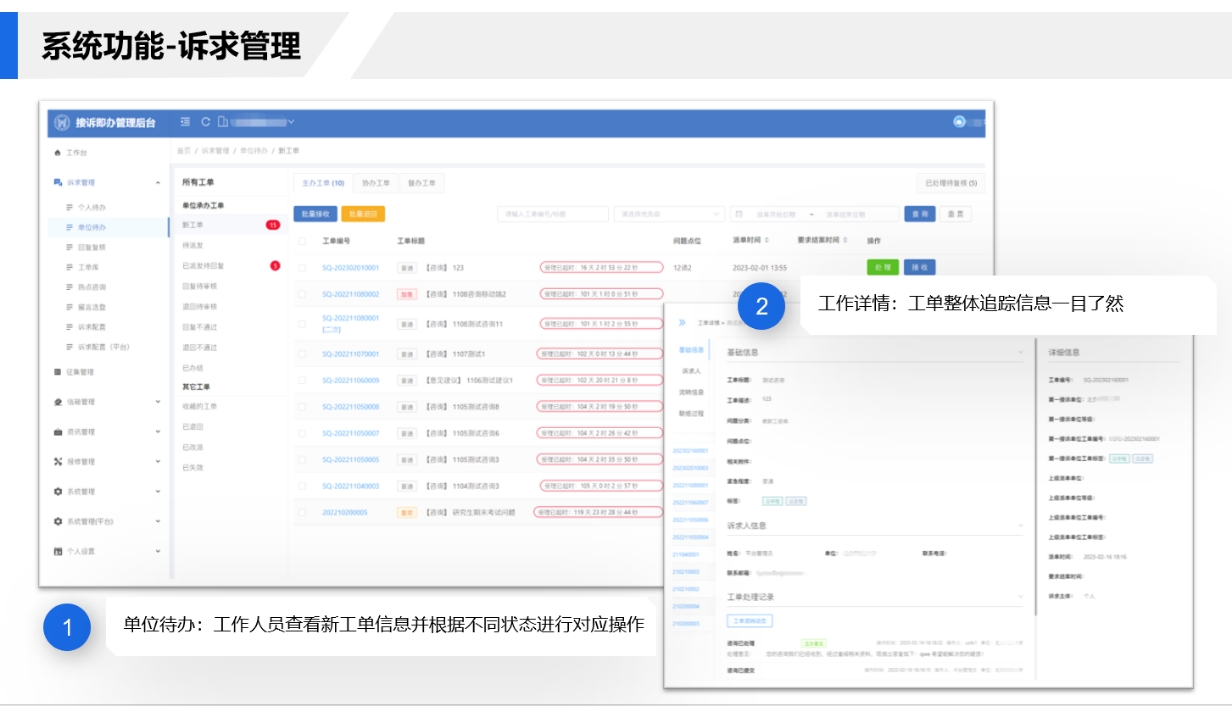Image resolution: width=1232 pixels, height=718 pixels.
Task: Click sort arrows on 要求结束时间 column
Action: point(847,241)
